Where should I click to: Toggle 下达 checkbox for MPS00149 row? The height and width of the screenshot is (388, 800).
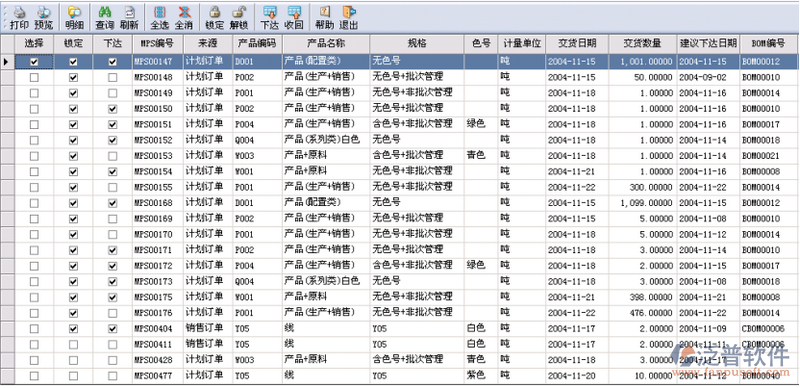pos(113,93)
